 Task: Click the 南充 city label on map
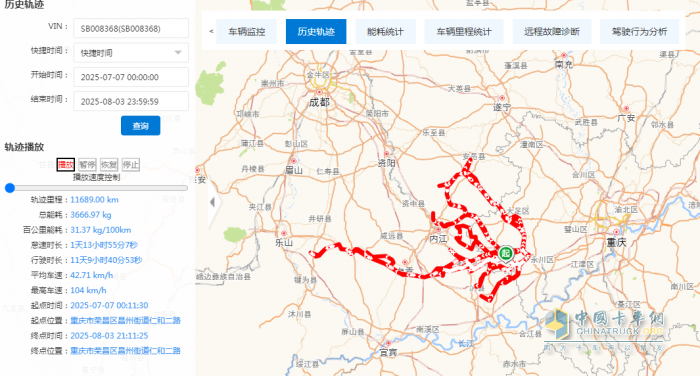[x=564, y=65]
